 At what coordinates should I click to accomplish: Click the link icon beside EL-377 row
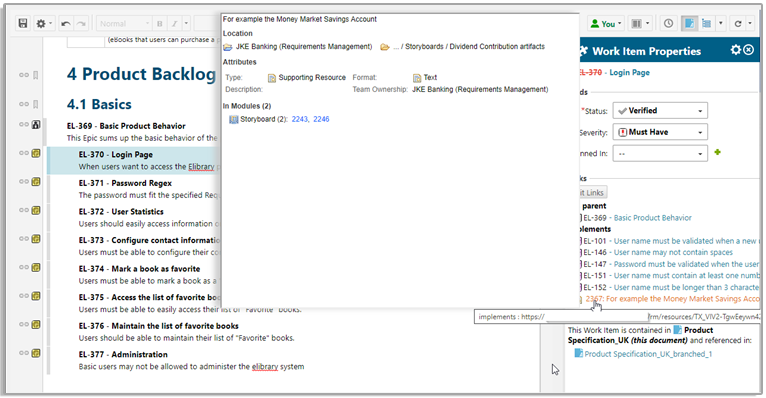(23, 353)
